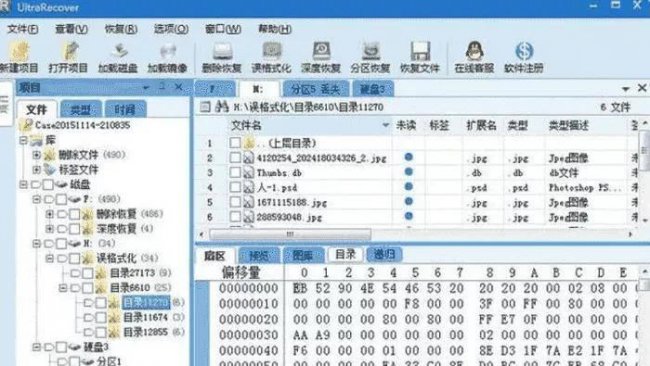650x366 pixels.
Task: Open the 查看(V) menu
Action: (72, 29)
